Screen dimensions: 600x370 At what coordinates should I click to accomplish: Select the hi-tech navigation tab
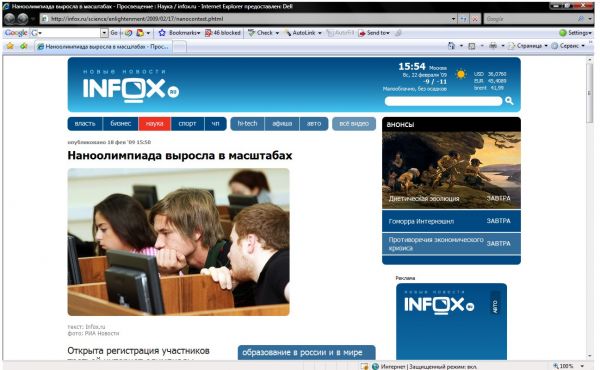[x=247, y=124]
